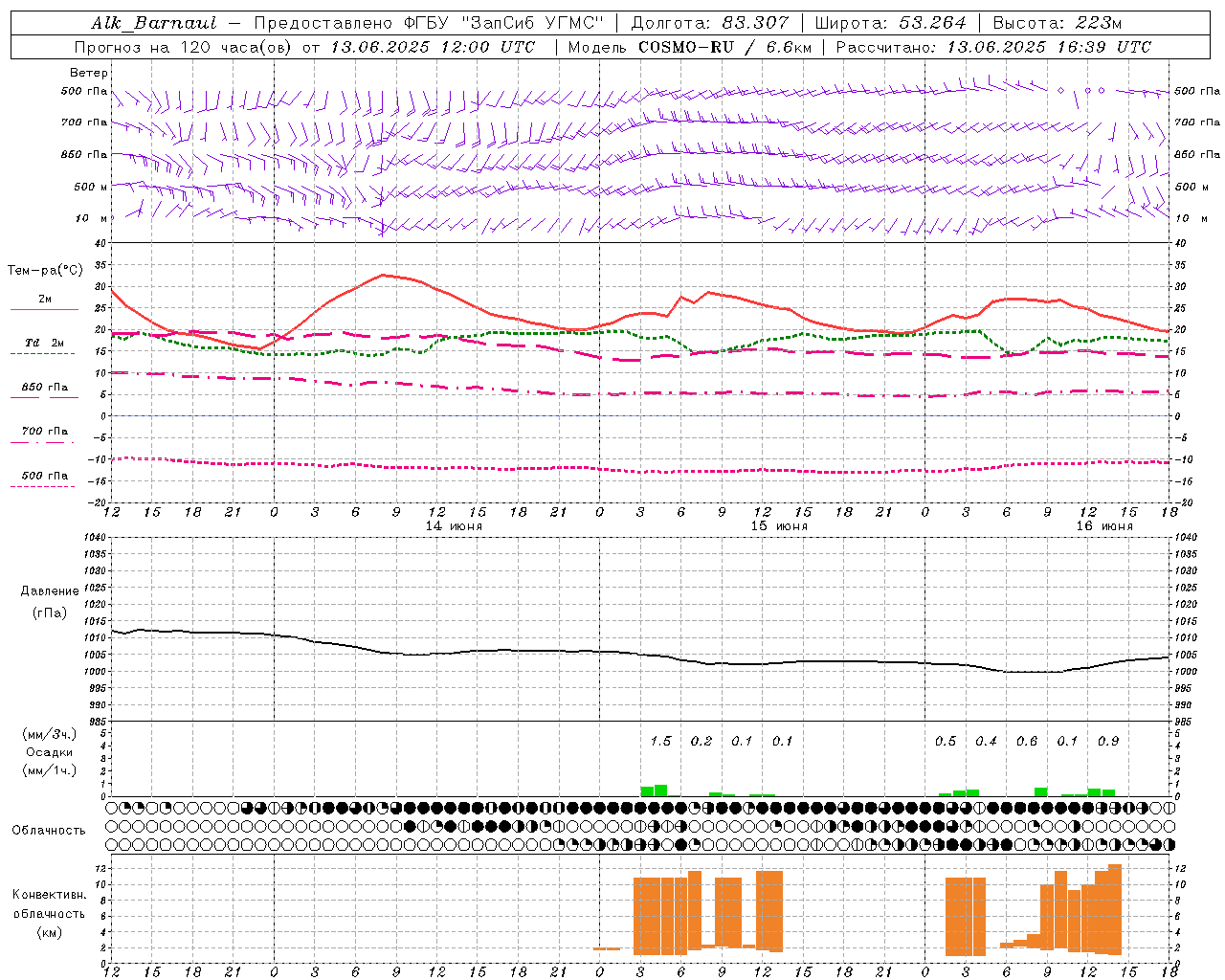Screen dimensions: 1225x980
Task: Click the red 2м temperature legend line
Action: point(45,309)
